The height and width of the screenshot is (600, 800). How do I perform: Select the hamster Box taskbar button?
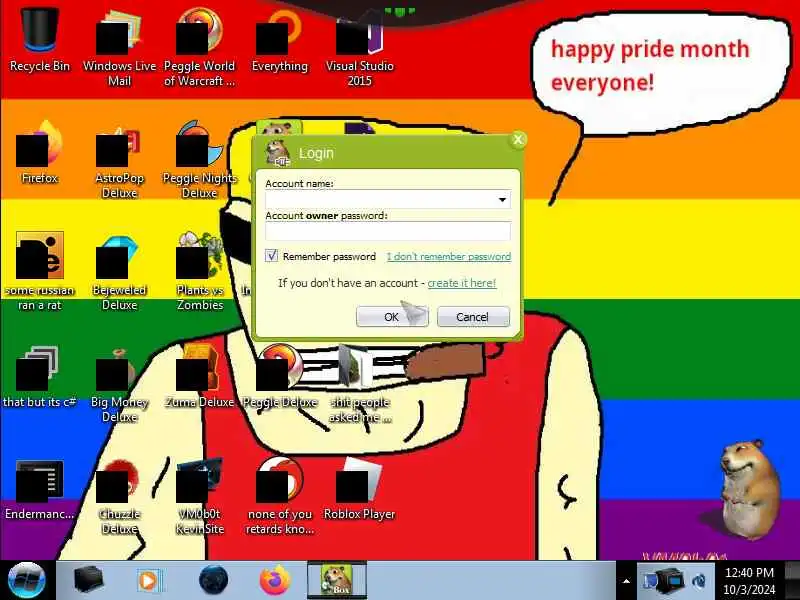pyautogui.click(x=337, y=580)
